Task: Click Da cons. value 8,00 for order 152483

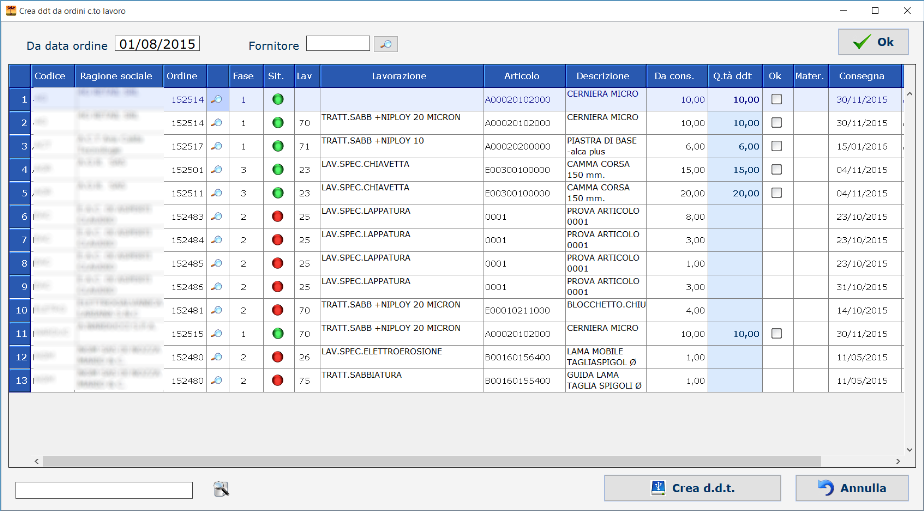Action: pyautogui.click(x=676, y=216)
